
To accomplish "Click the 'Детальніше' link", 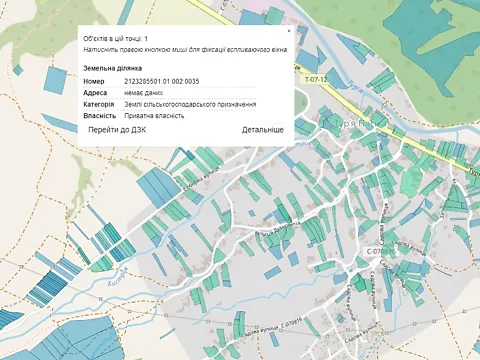I will coord(263,130).
